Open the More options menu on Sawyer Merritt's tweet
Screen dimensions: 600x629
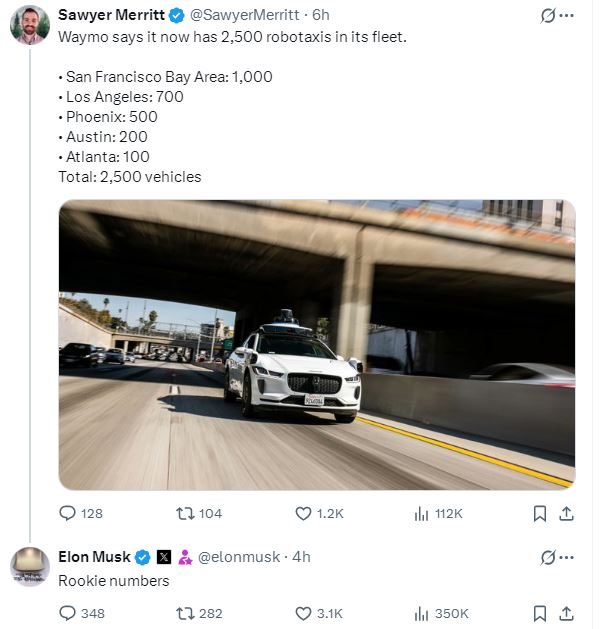click(x=567, y=16)
